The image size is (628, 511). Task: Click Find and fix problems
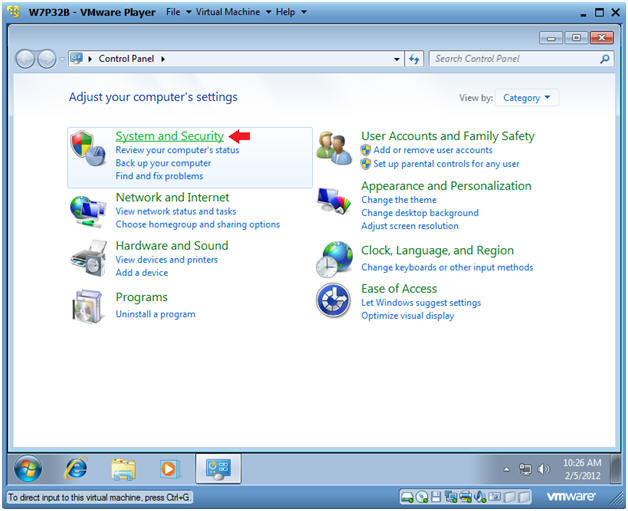click(159, 176)
